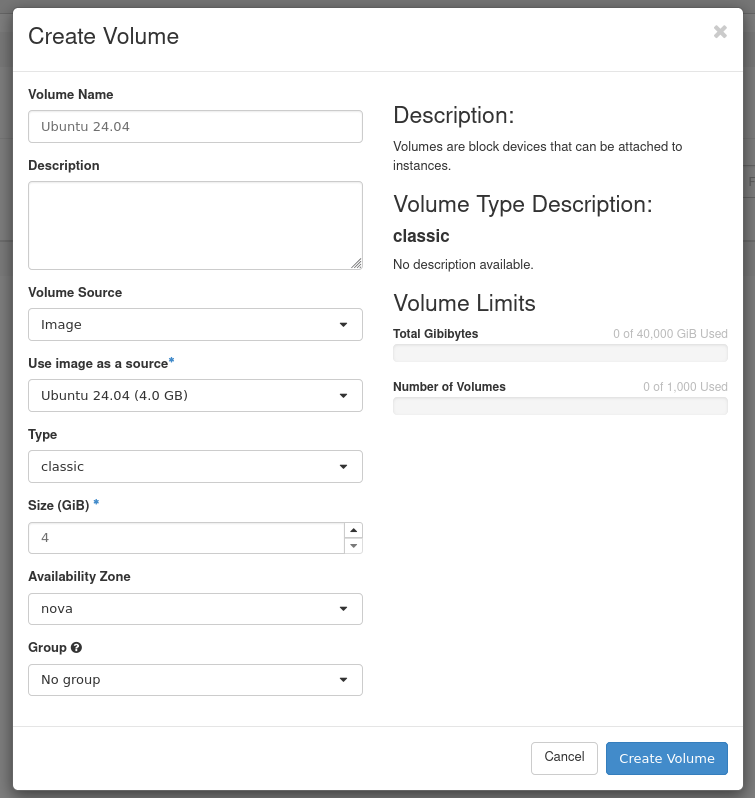Click the Volume Name field label
Image resolution: width=755 pixels, height=798 pixels.
click(x=71, y=95)
